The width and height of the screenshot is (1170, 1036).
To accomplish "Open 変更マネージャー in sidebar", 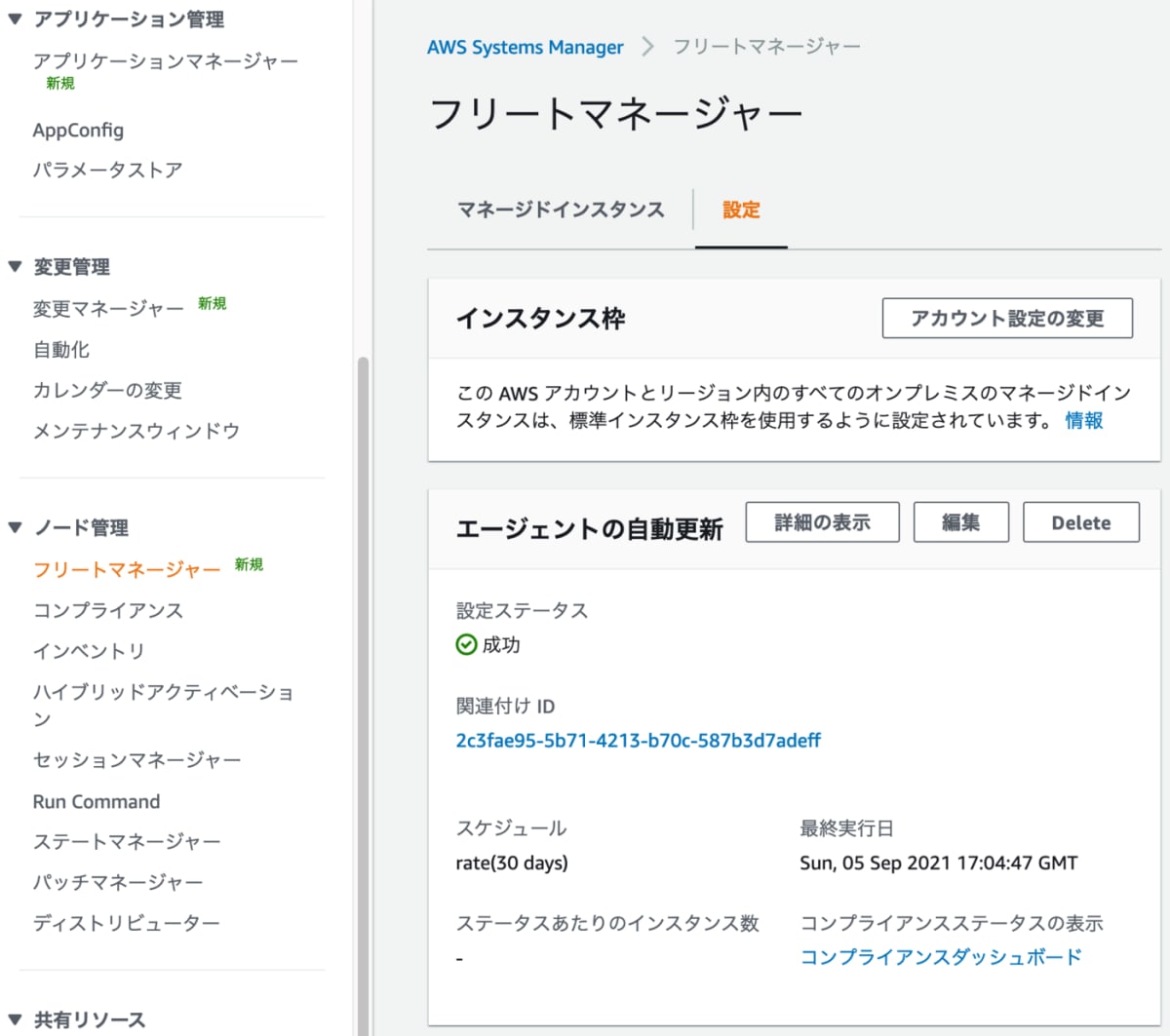I will [x=108, y=309].
